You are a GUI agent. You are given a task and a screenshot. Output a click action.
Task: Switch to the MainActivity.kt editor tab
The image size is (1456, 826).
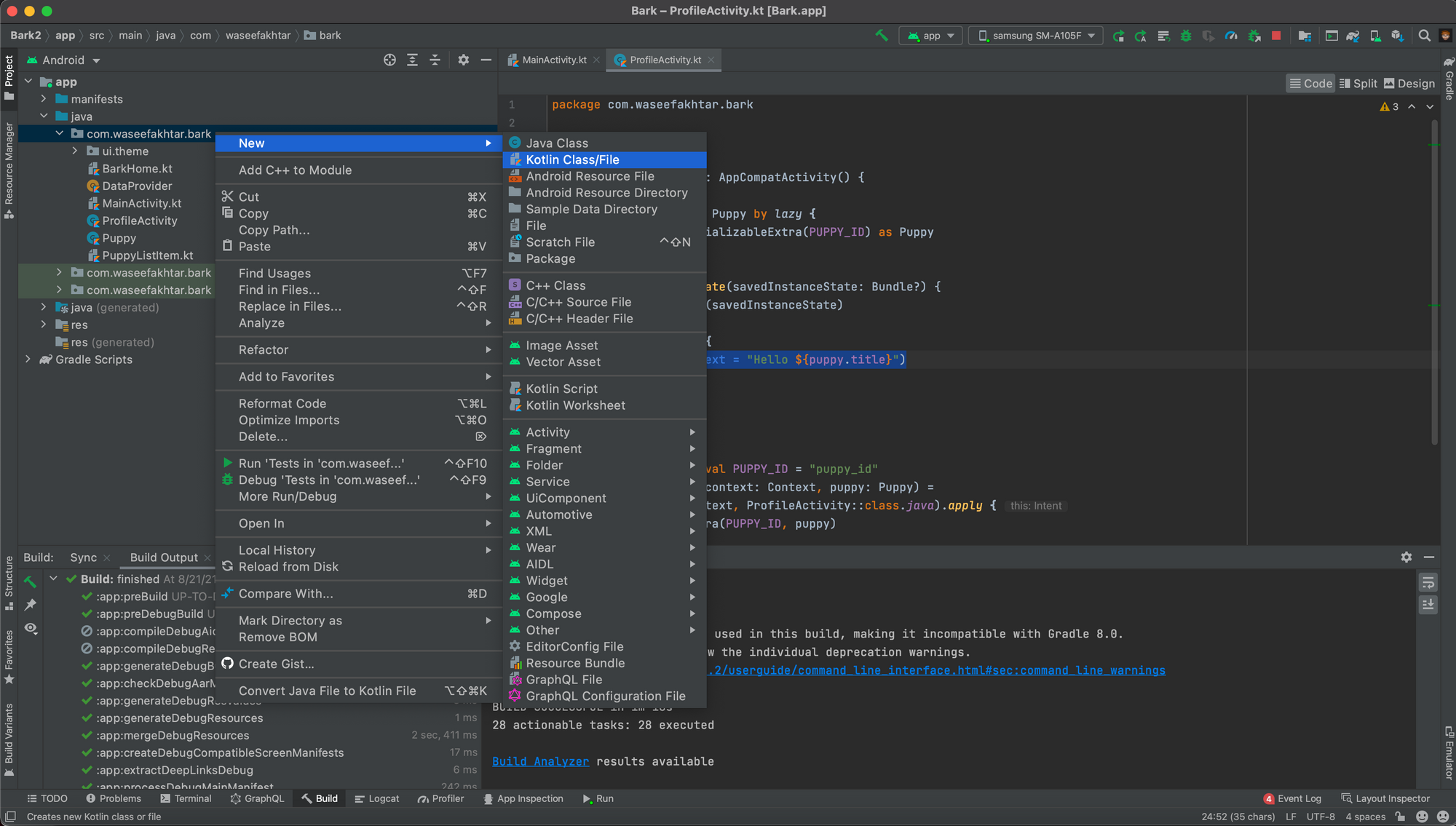coord(553,60)
